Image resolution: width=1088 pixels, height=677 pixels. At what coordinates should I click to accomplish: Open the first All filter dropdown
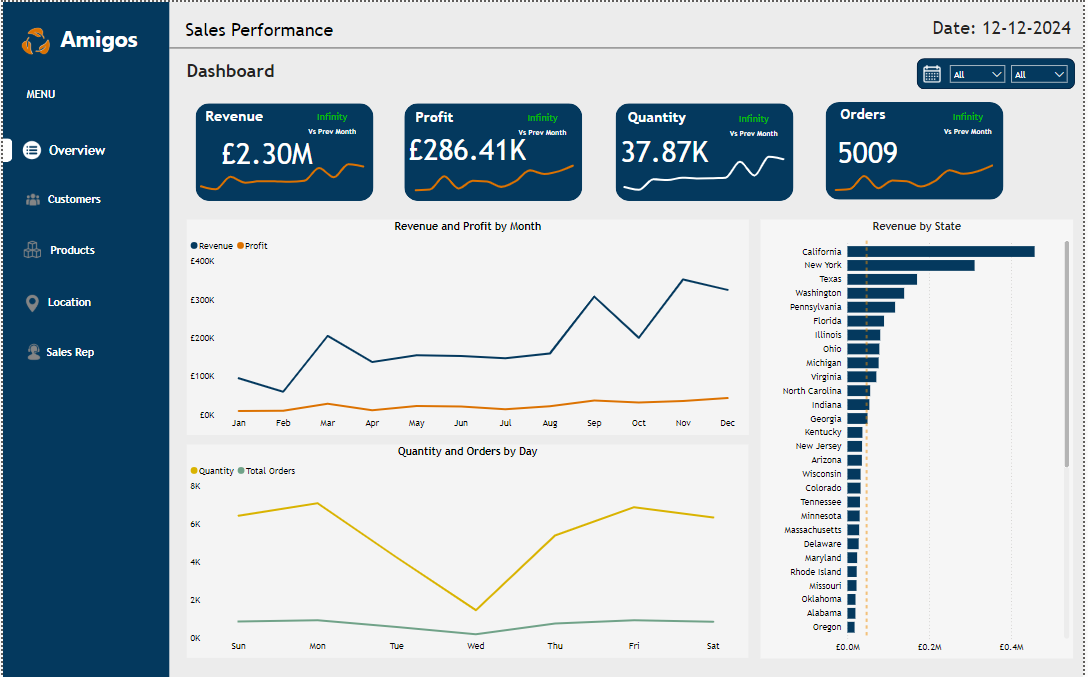(977, 73)
